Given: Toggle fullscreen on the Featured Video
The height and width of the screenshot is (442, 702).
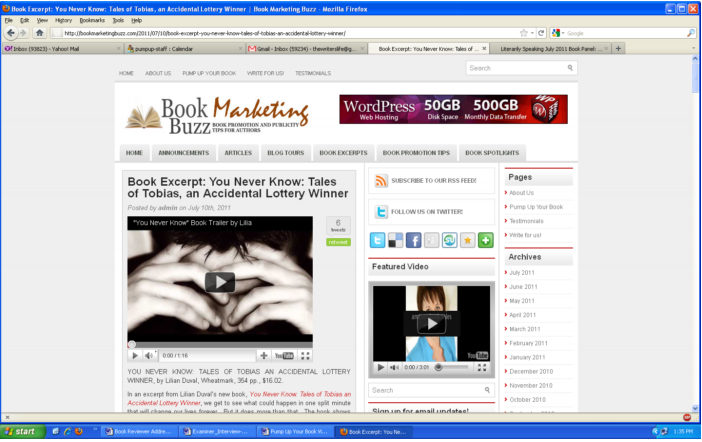Looking at the screenshot, I should (x=482, y=368).
